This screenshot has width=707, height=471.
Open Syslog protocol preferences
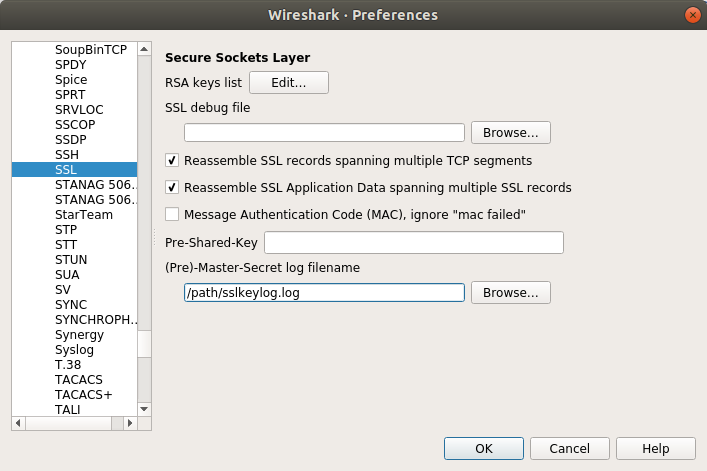pos(74,350)
